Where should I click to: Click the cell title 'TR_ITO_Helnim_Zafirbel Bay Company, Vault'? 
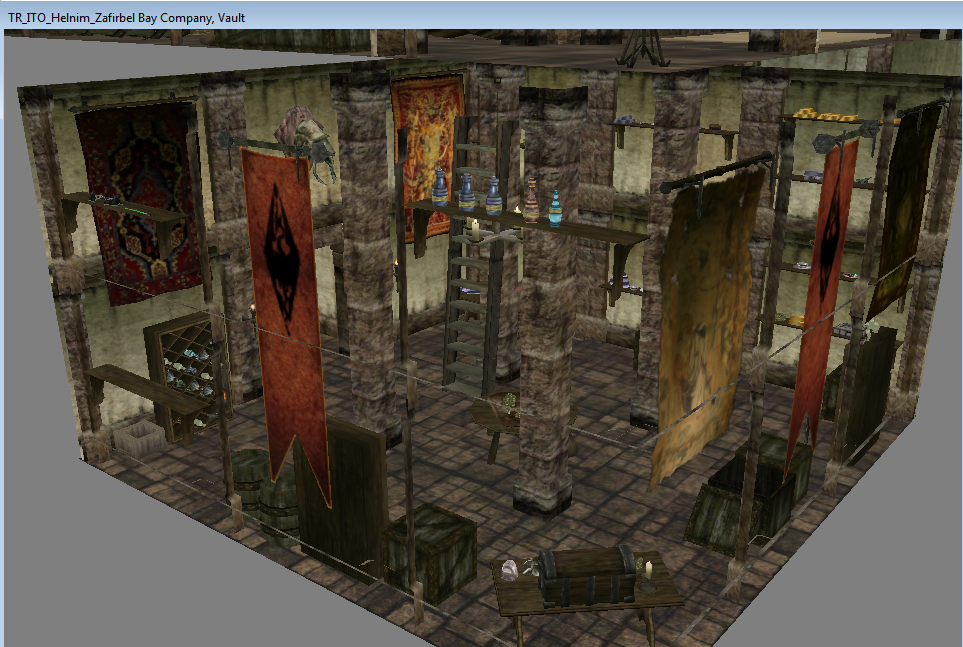(127, 18)
